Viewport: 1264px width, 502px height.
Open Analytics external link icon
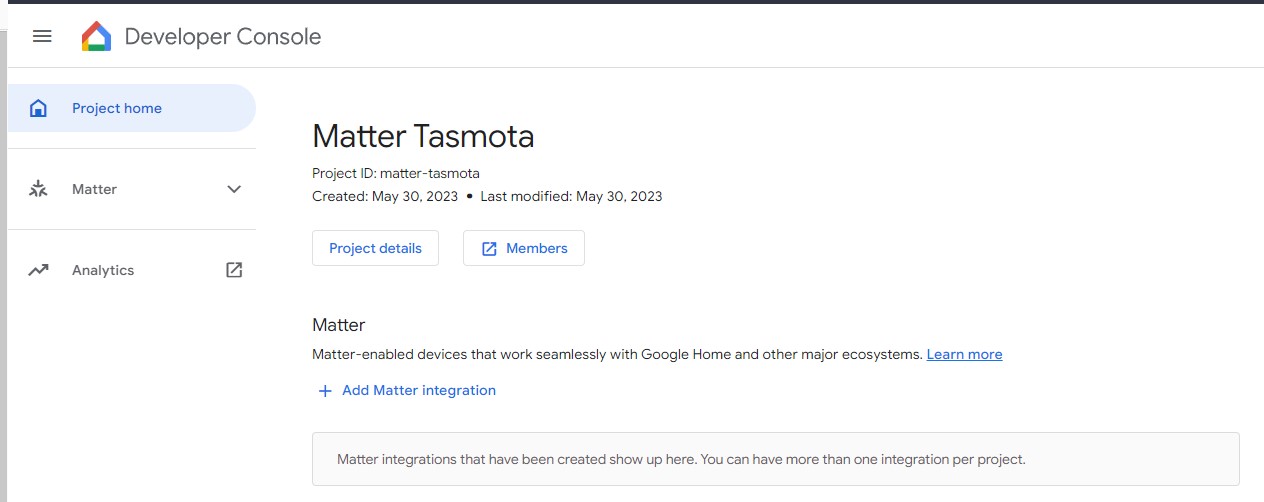pyautogui.click(x=234, y=270)
